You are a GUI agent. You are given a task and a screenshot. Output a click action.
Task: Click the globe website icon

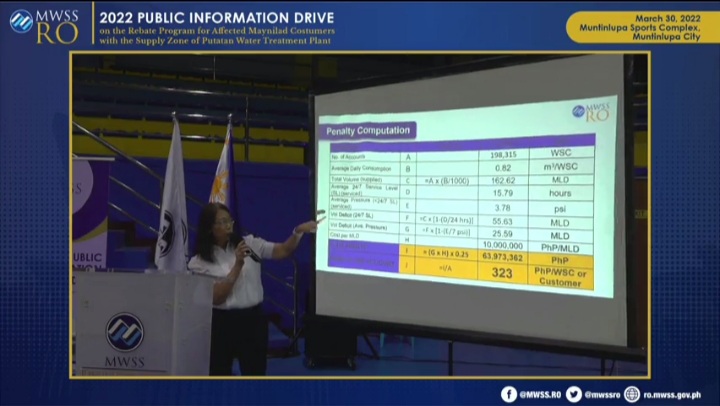pyautogui.click(x=632, y=394)
